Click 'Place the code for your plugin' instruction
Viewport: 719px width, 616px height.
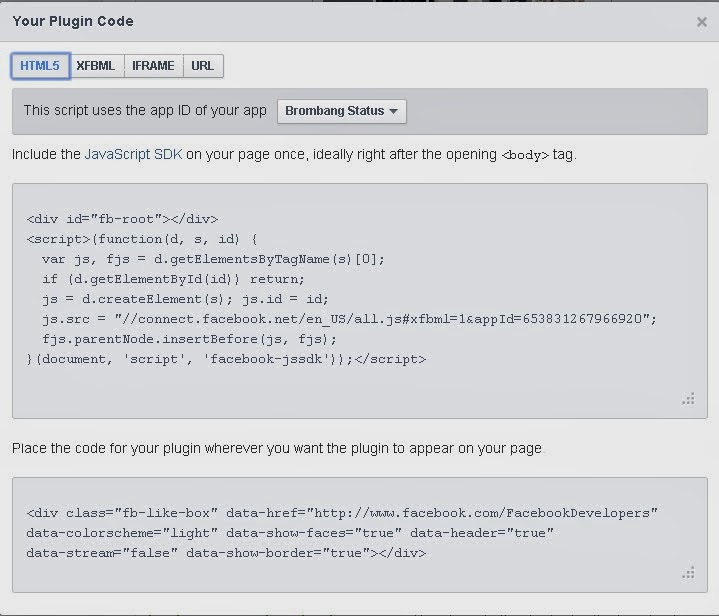[277, 448]
